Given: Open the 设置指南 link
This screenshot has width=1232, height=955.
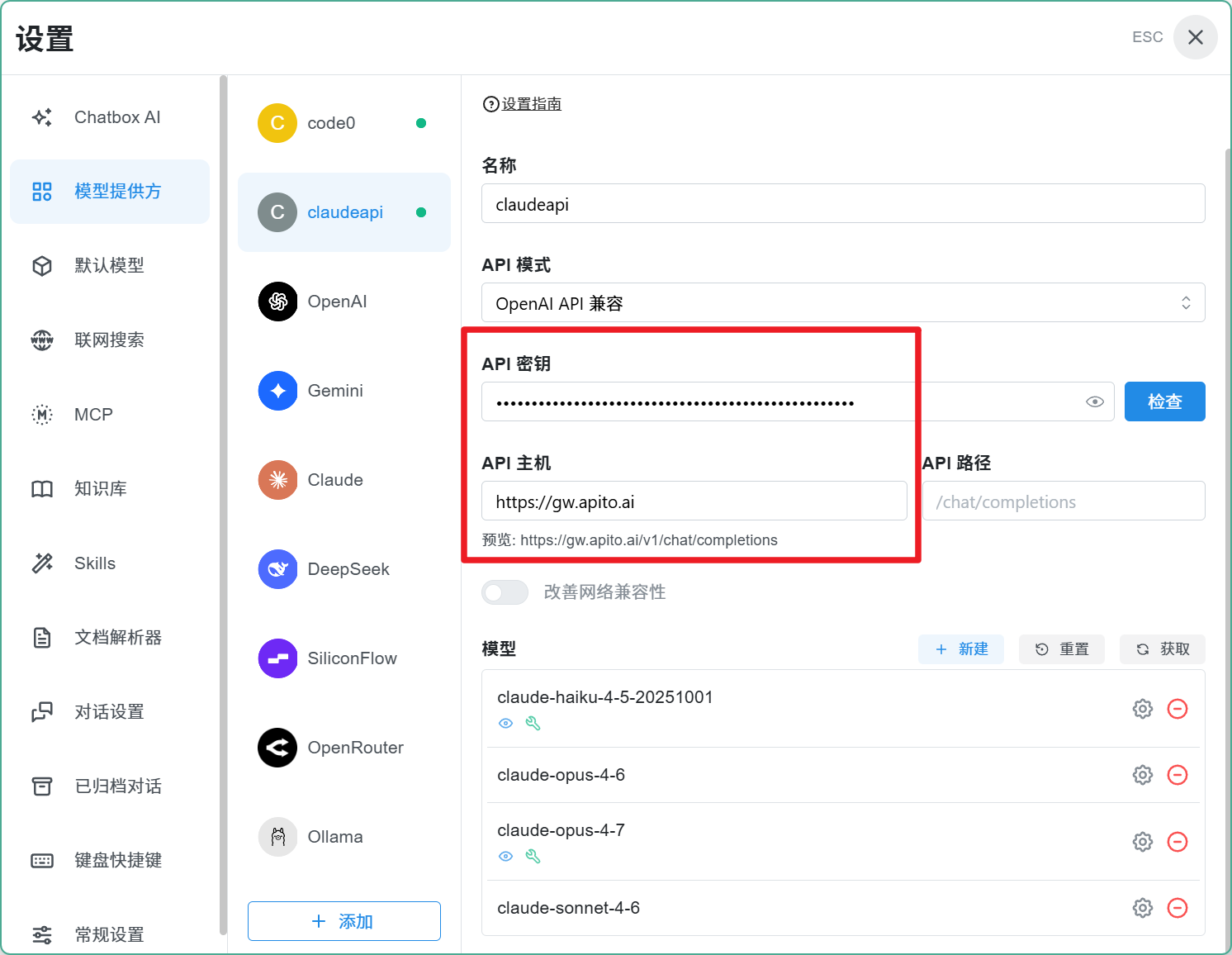Looking at the screenshot, I should coord(523,104).
